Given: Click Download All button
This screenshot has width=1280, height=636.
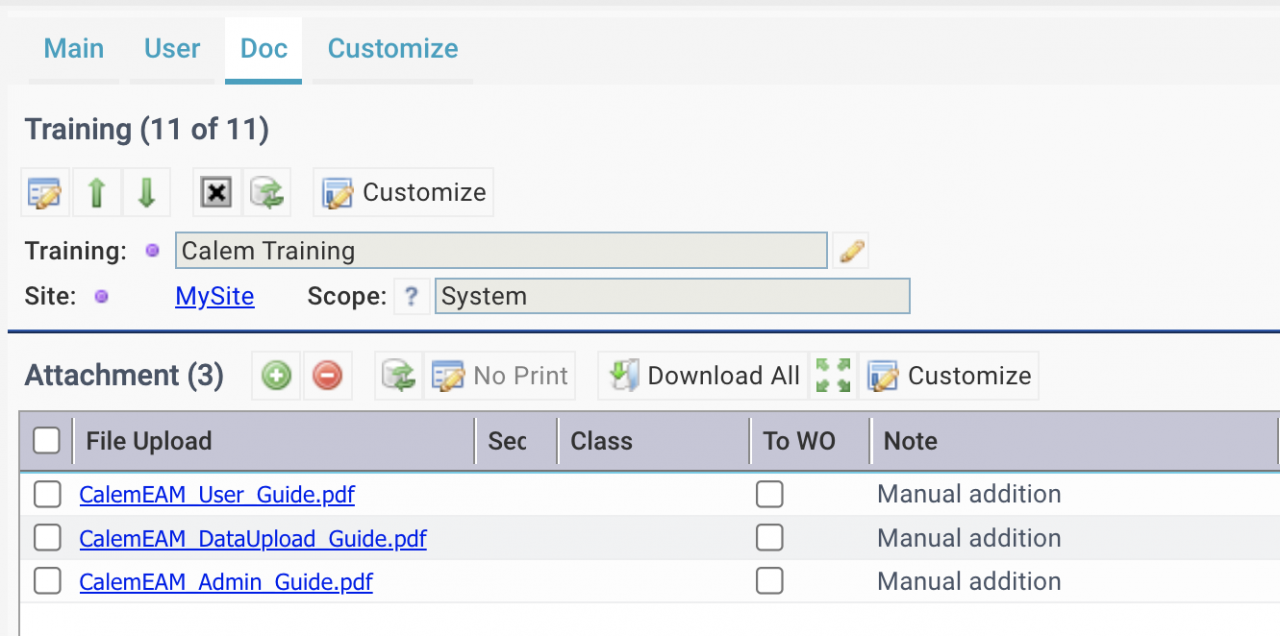Looking at the screenshot, I should tap(704, 376).
